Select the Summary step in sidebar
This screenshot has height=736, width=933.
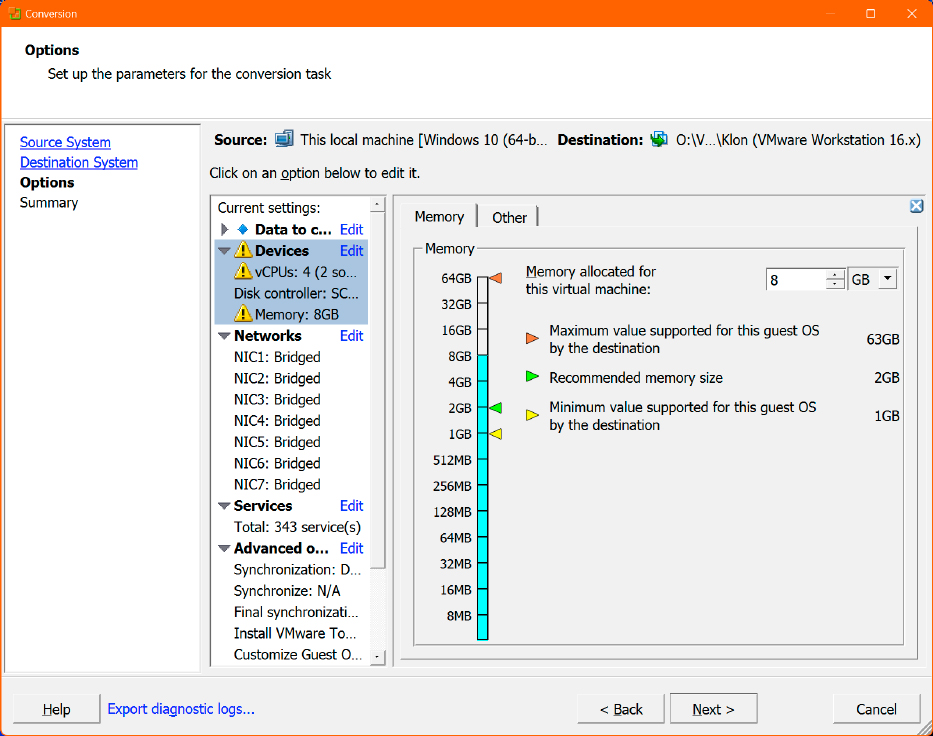pyautogui.click(x=49, y=203)
